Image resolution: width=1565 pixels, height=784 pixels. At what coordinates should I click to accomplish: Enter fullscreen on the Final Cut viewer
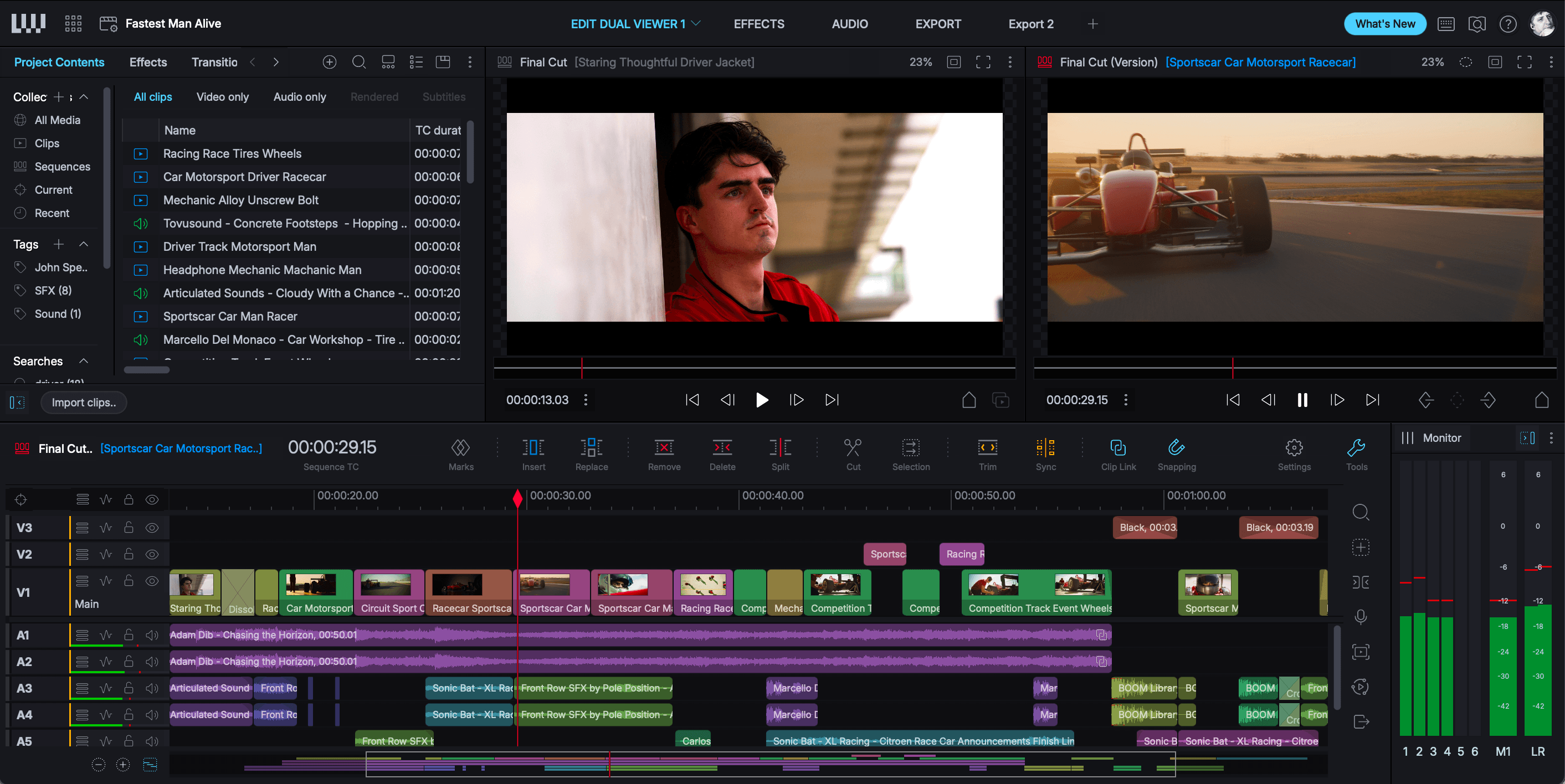click(983, 62)
